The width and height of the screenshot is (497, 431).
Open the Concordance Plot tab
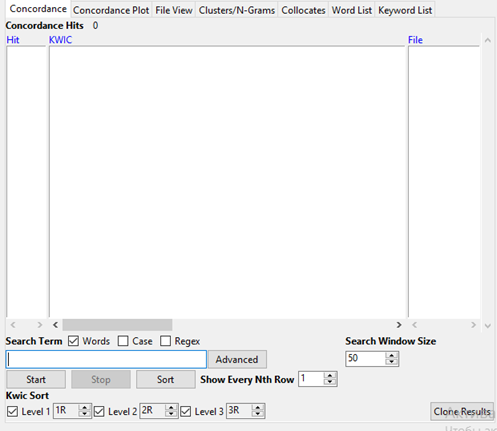click(111, 10)
